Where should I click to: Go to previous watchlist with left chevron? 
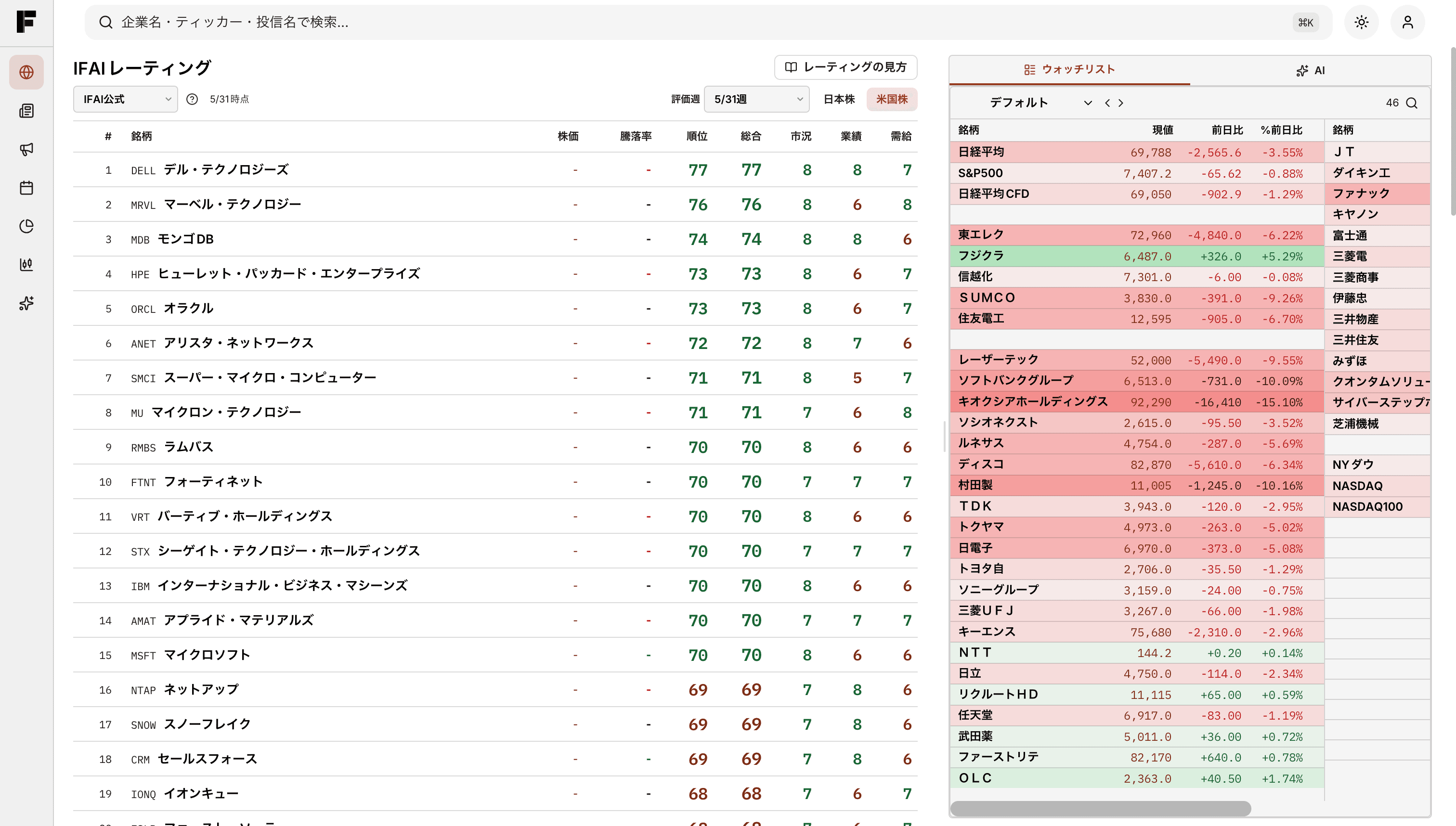tap(1107, 103)
